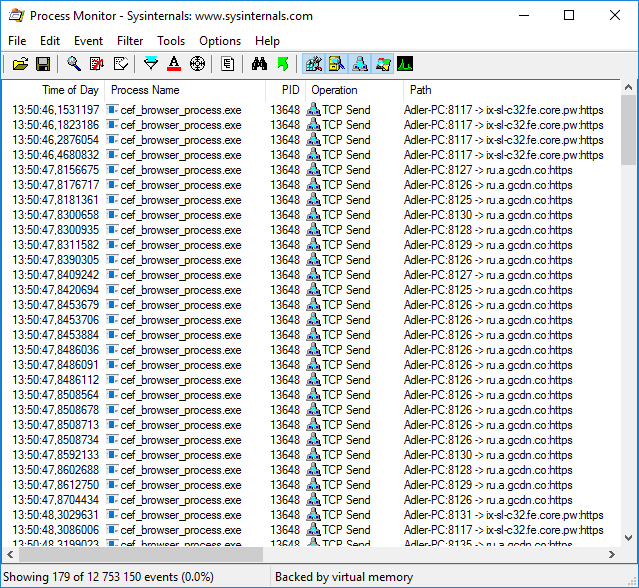The width and height of the screenshot is (639, 588).
Task: Select the event at 13:50:47,8409242
Action: [x=311, y=275]
